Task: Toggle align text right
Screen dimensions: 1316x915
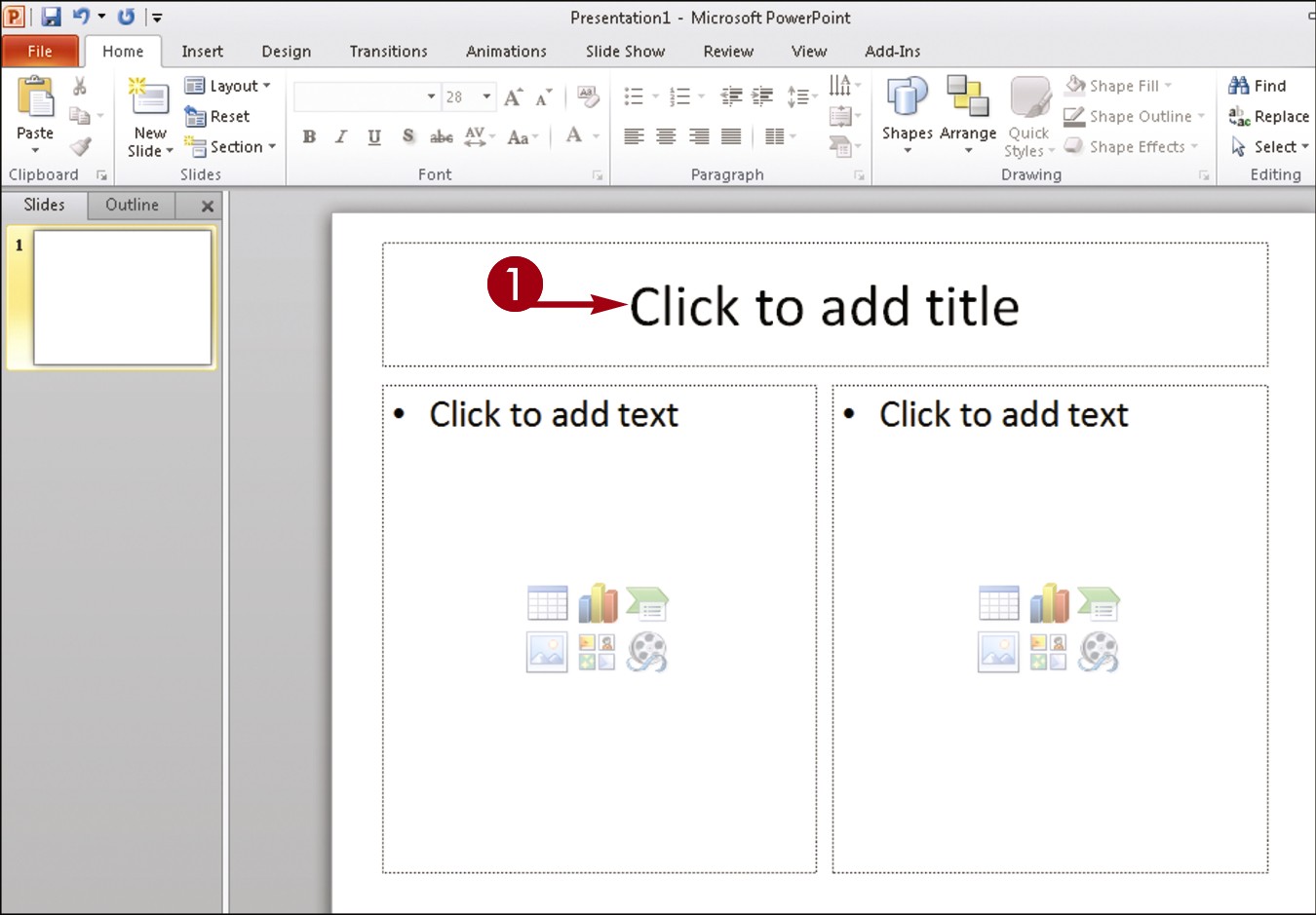Action: [699, 136]
